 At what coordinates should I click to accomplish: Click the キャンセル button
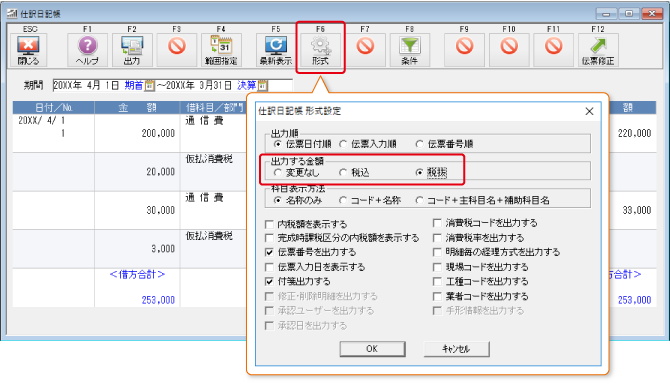click(x=456, y=349)
